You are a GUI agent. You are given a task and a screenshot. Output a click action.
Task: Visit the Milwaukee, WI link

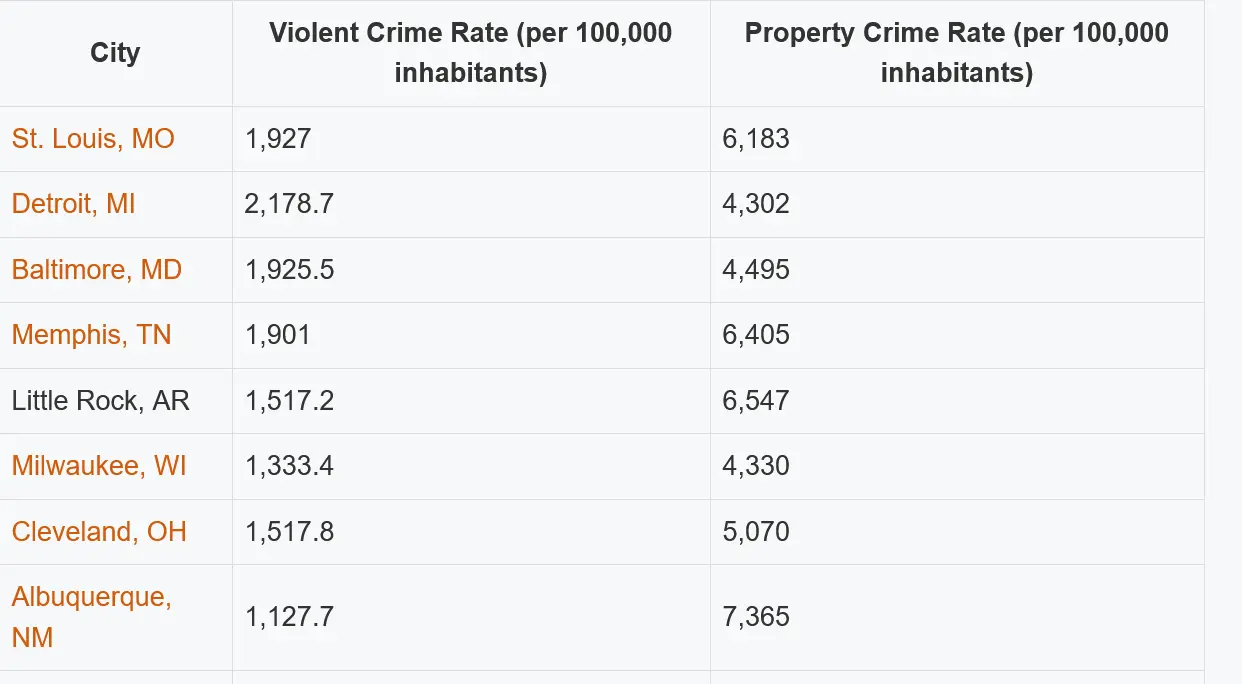pyautogui.click(x=99, y=466)
